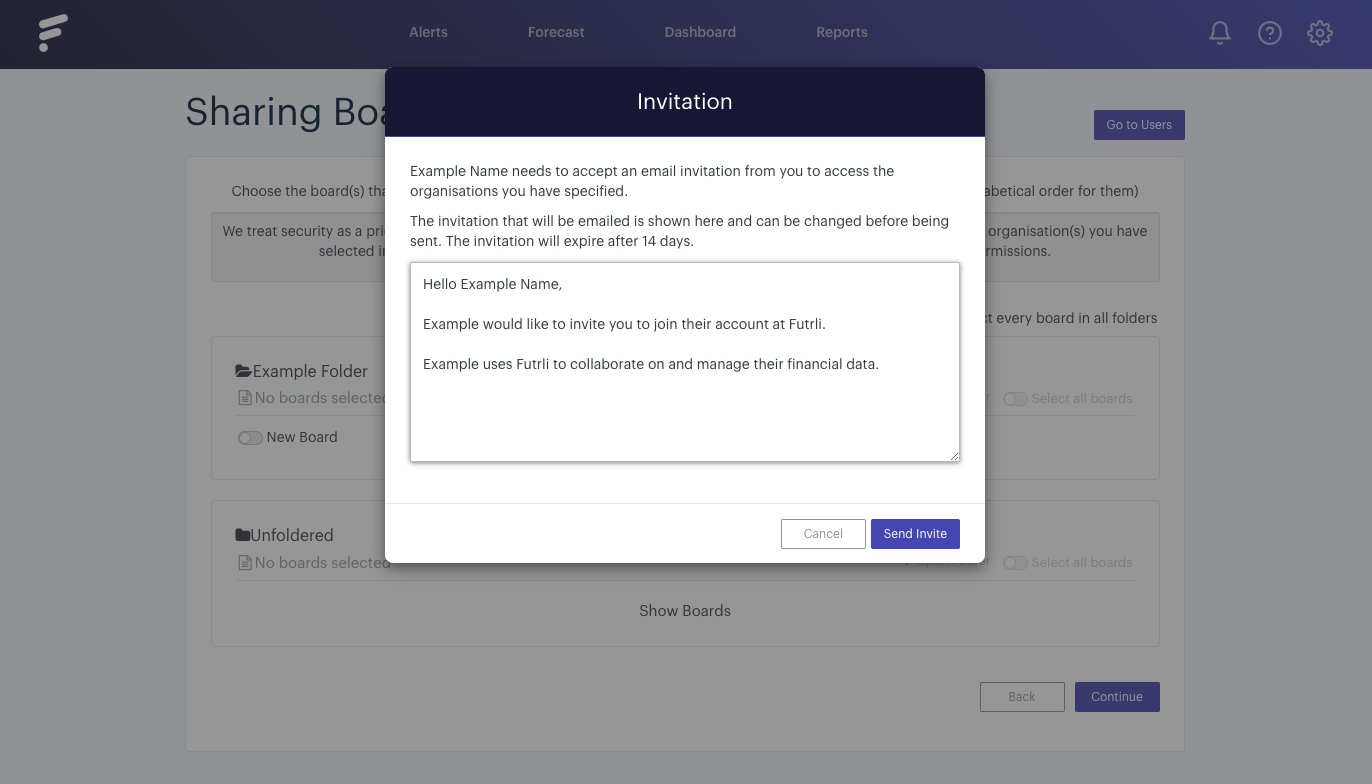Open the Dashboard menu item
The width and height of the screenshot is (1372, 784).
pos(700,32)
